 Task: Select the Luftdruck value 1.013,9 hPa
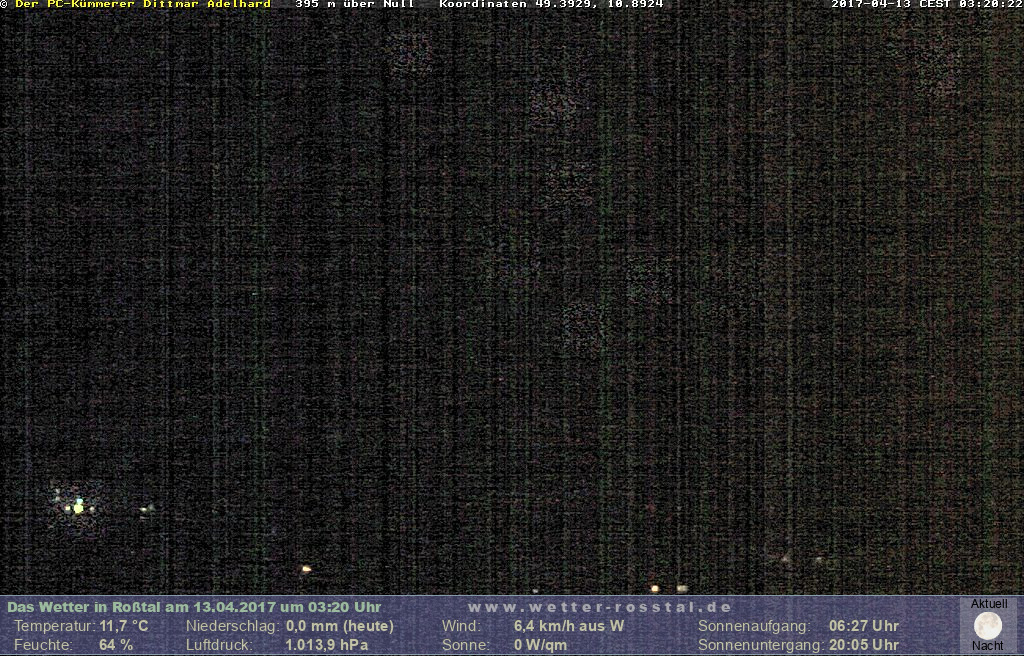326,645
